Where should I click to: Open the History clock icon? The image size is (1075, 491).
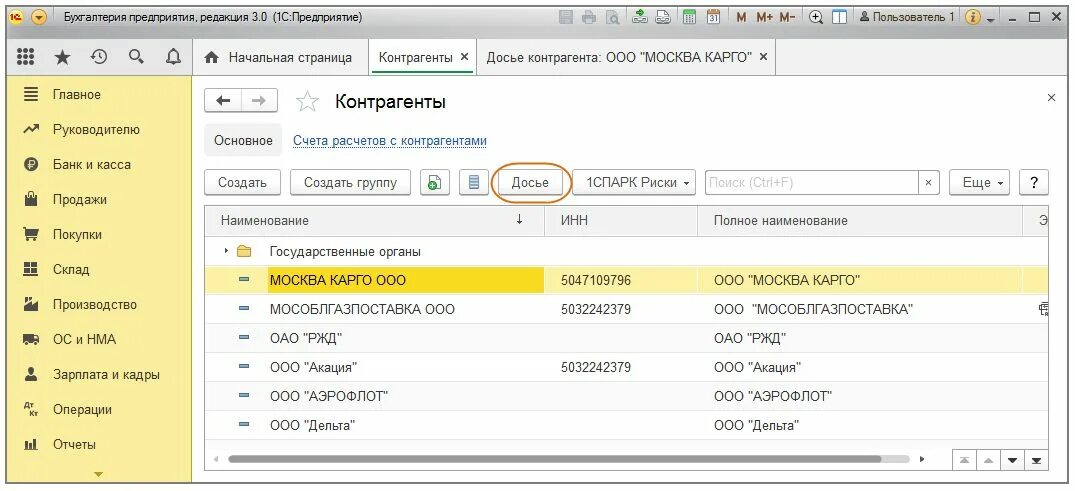99,58
